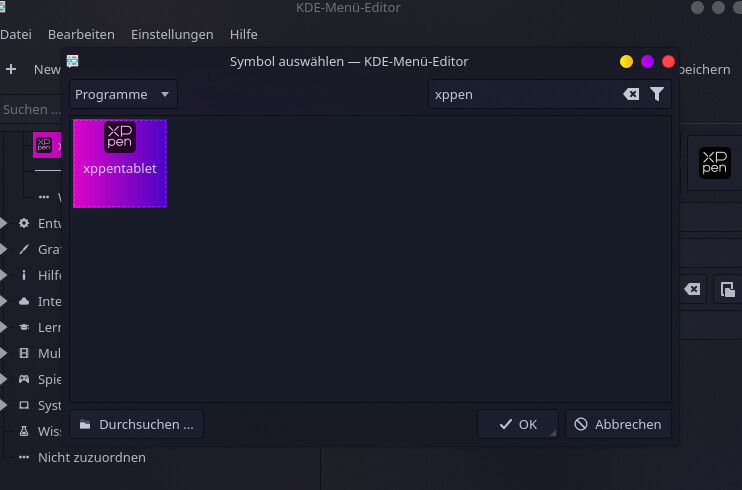Click the XP-Pen entry in the menu tree

tap(47, 145)
